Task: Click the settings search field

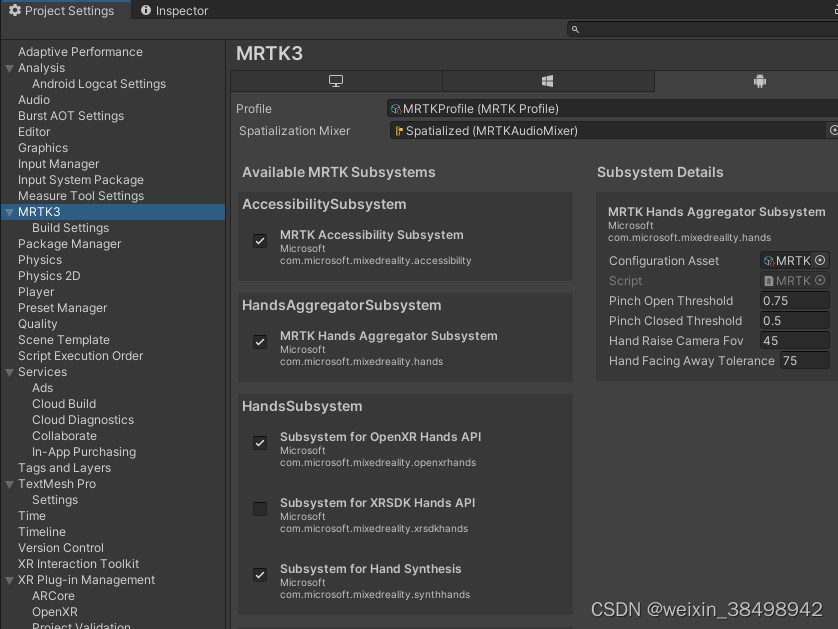Action: pyautogui.click(x=703, y=29)
